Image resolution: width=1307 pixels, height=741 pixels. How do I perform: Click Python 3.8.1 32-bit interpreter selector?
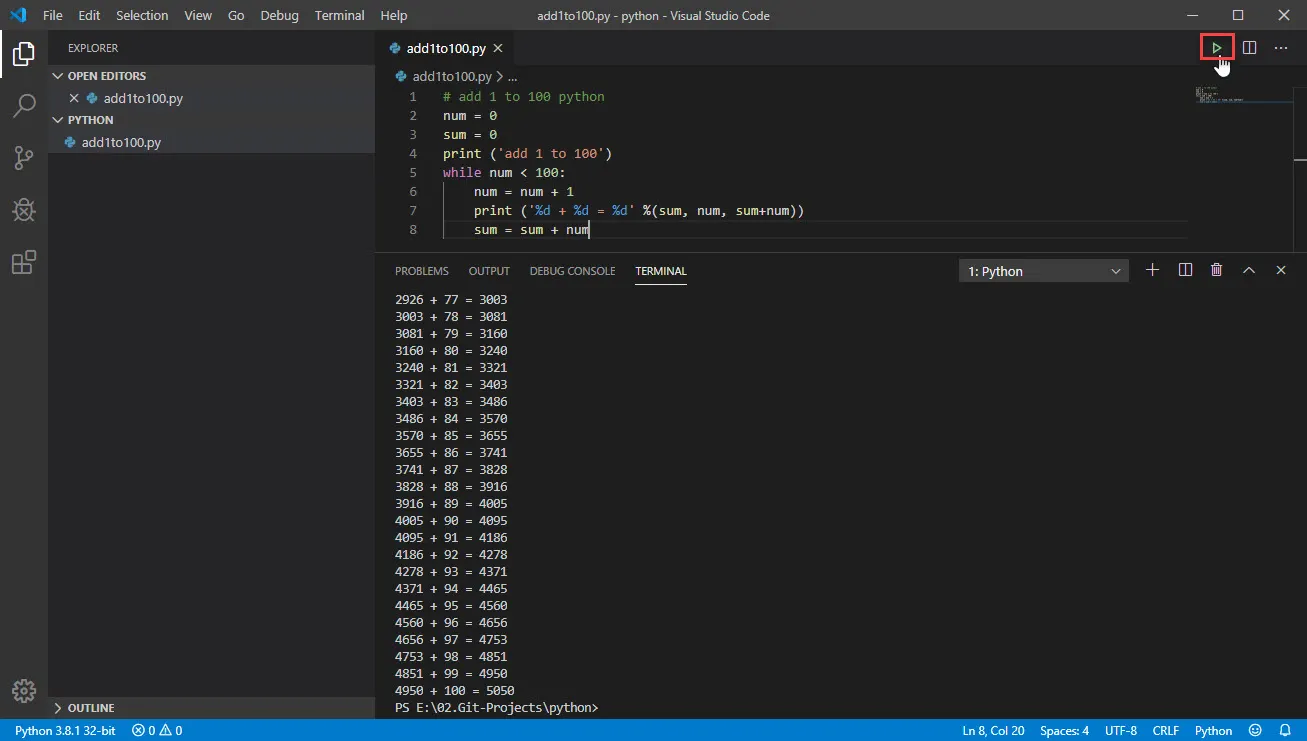coord(64,731)
